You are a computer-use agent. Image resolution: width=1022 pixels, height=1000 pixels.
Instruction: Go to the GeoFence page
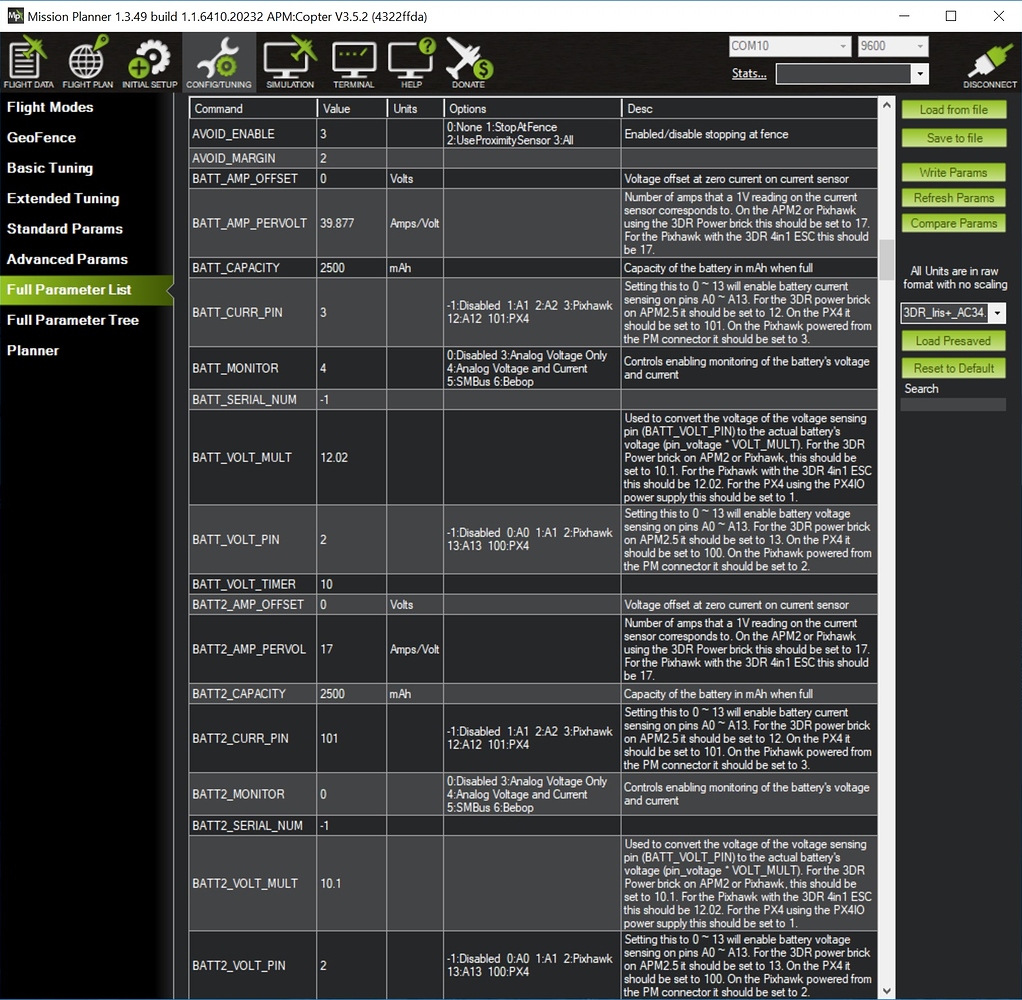(41, 137)
